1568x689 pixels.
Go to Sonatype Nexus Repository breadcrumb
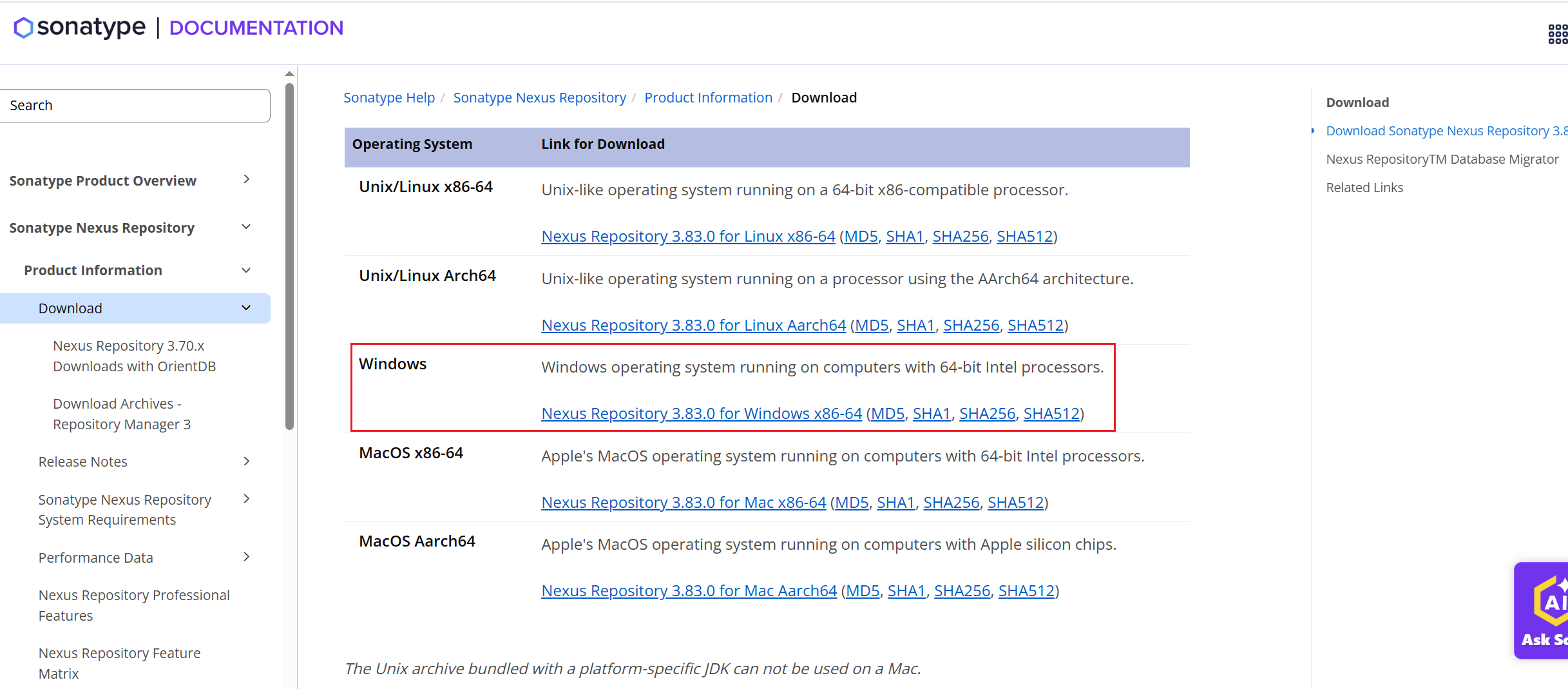[x=540, y=97]
